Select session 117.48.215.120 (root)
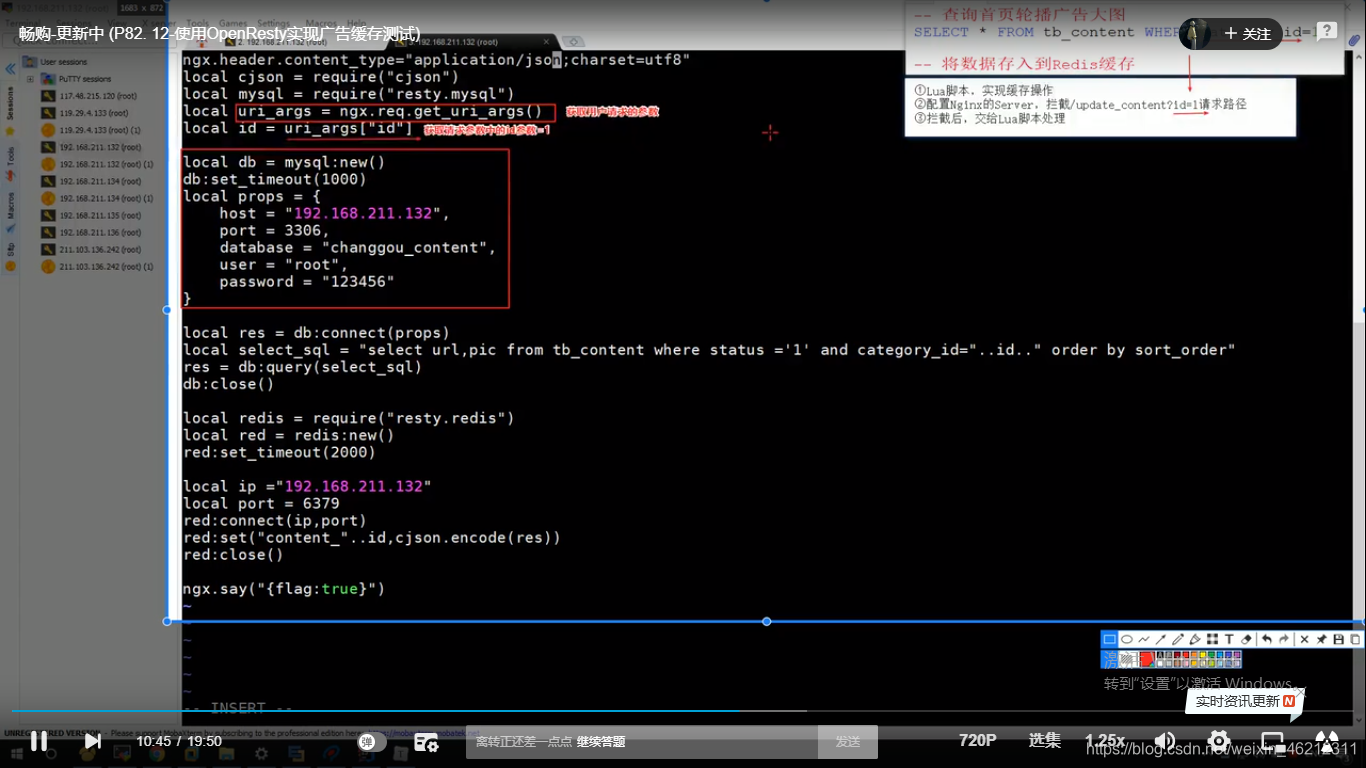Screen dimensions: 1366x768 [x=98, y=96]
